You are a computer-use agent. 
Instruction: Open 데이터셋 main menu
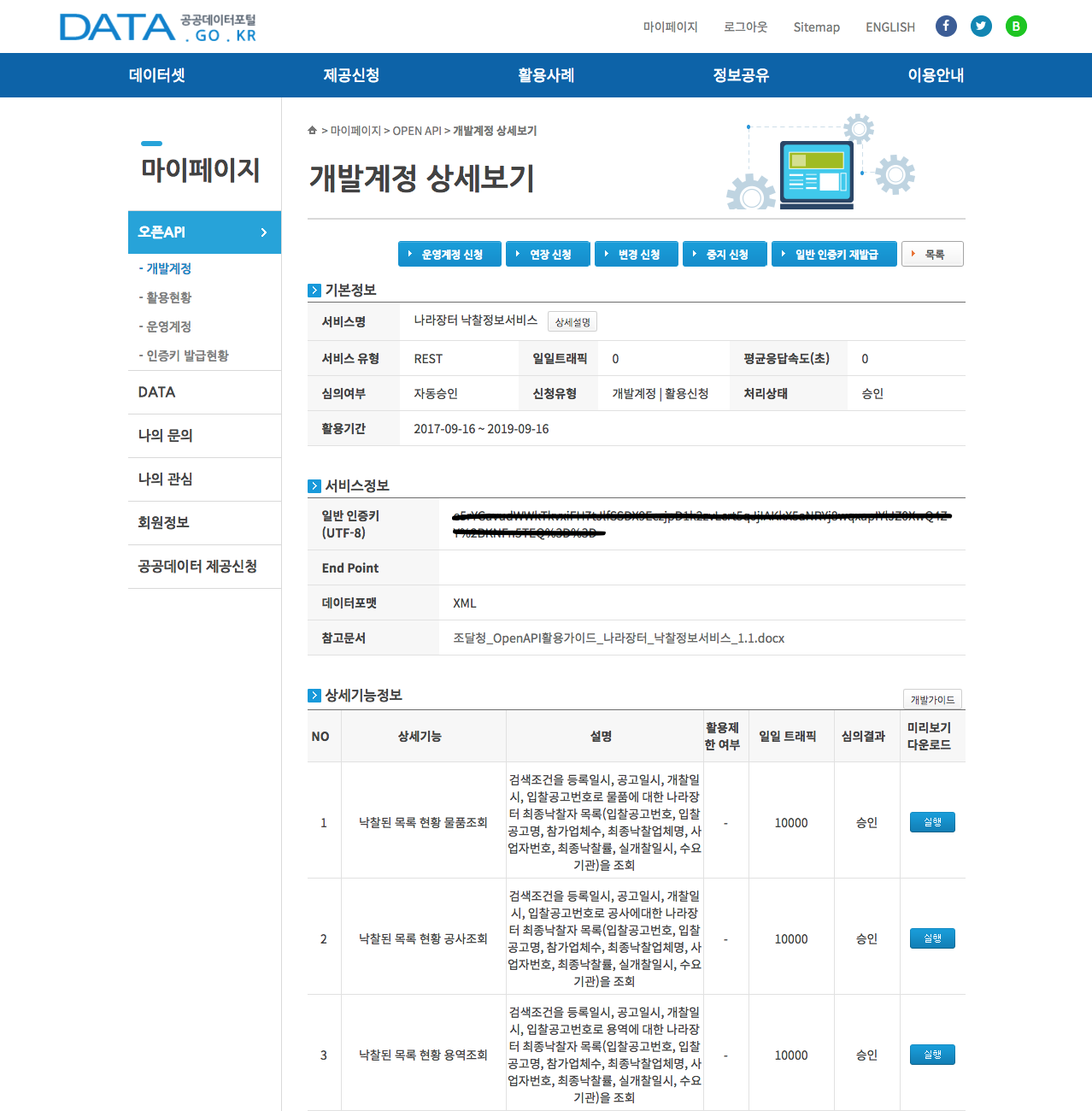tap(157, 75)
